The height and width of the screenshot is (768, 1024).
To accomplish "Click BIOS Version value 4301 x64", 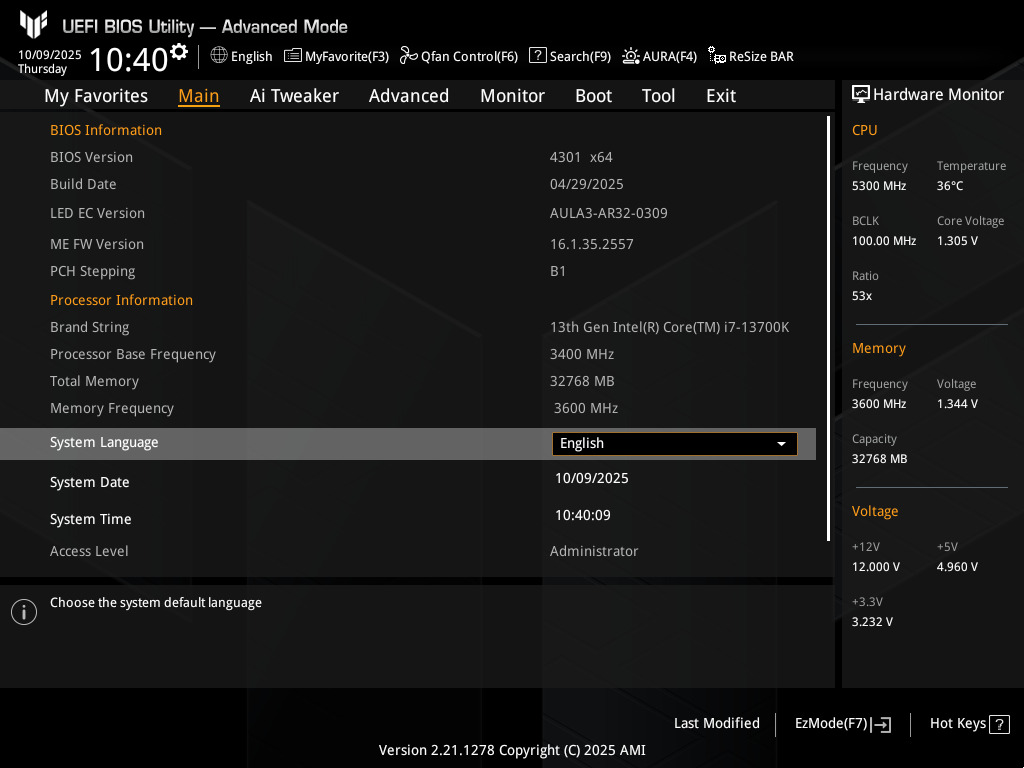I will 581,157.
